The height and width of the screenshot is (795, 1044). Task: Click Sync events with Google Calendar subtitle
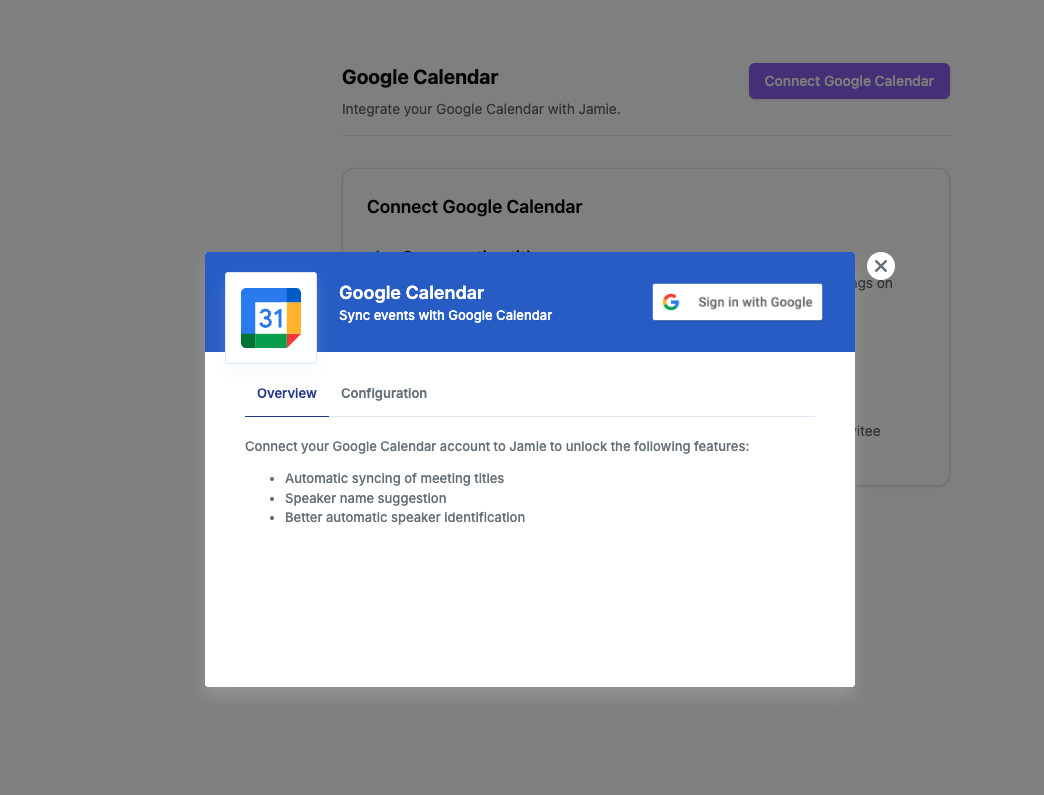click(x=445, y=316)
